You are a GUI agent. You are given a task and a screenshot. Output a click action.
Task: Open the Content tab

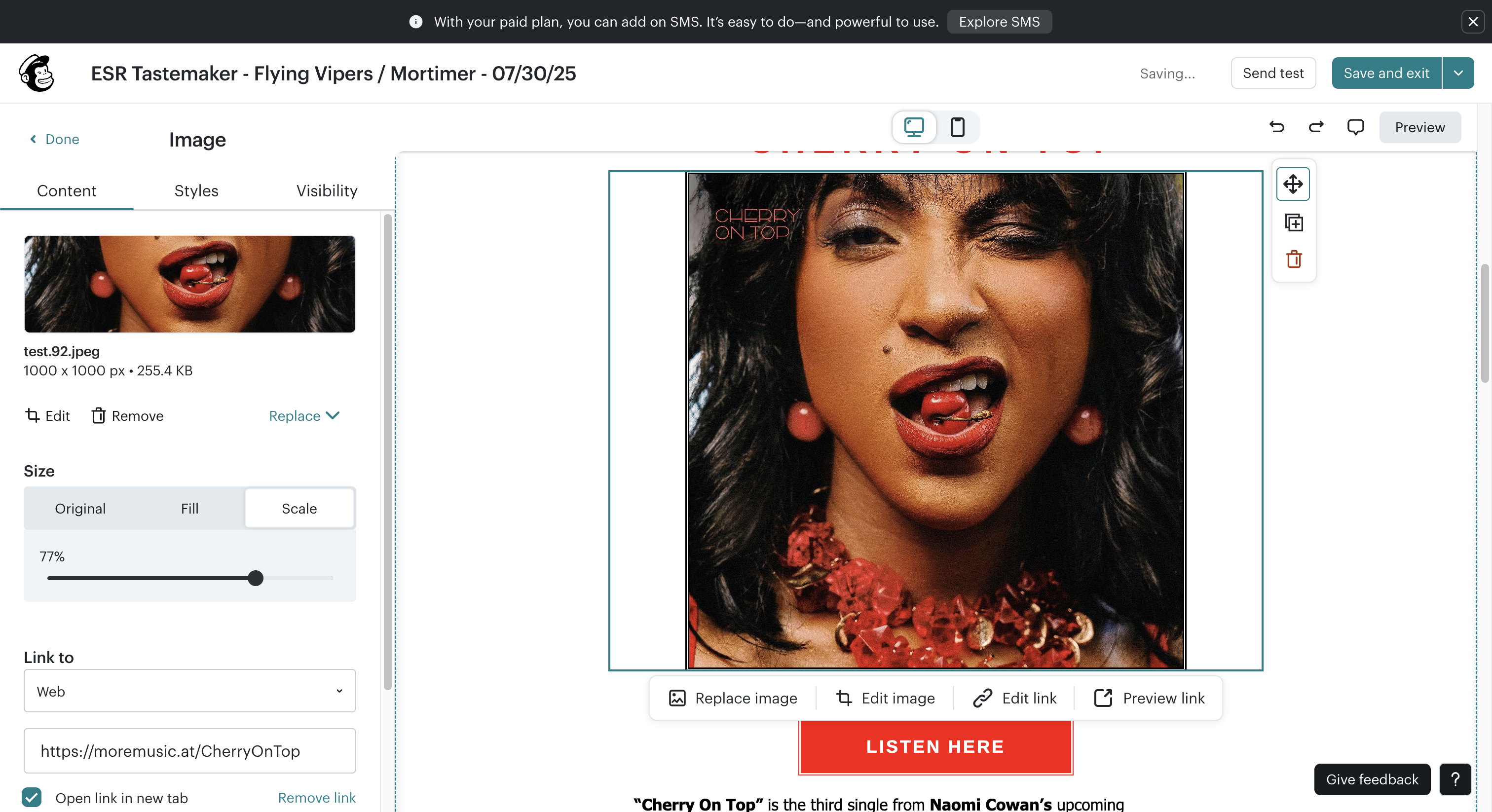pos(67,190)
